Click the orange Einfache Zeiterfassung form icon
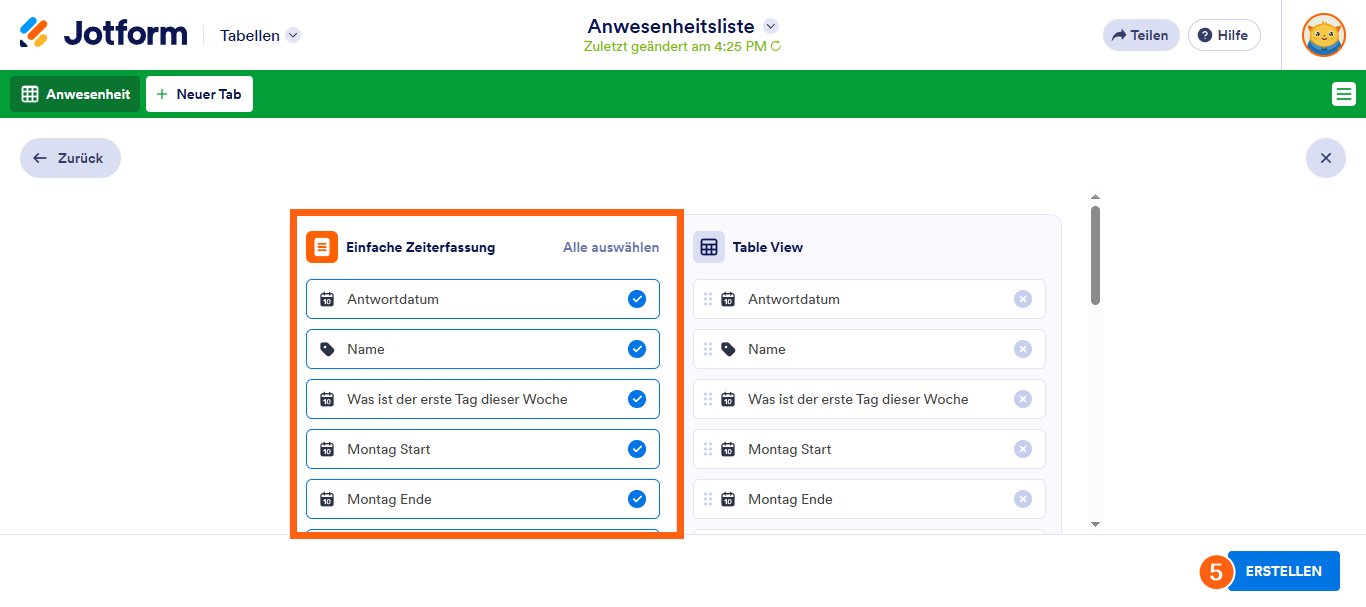This screenshot has width=1366, height=607. click(322, 247)
